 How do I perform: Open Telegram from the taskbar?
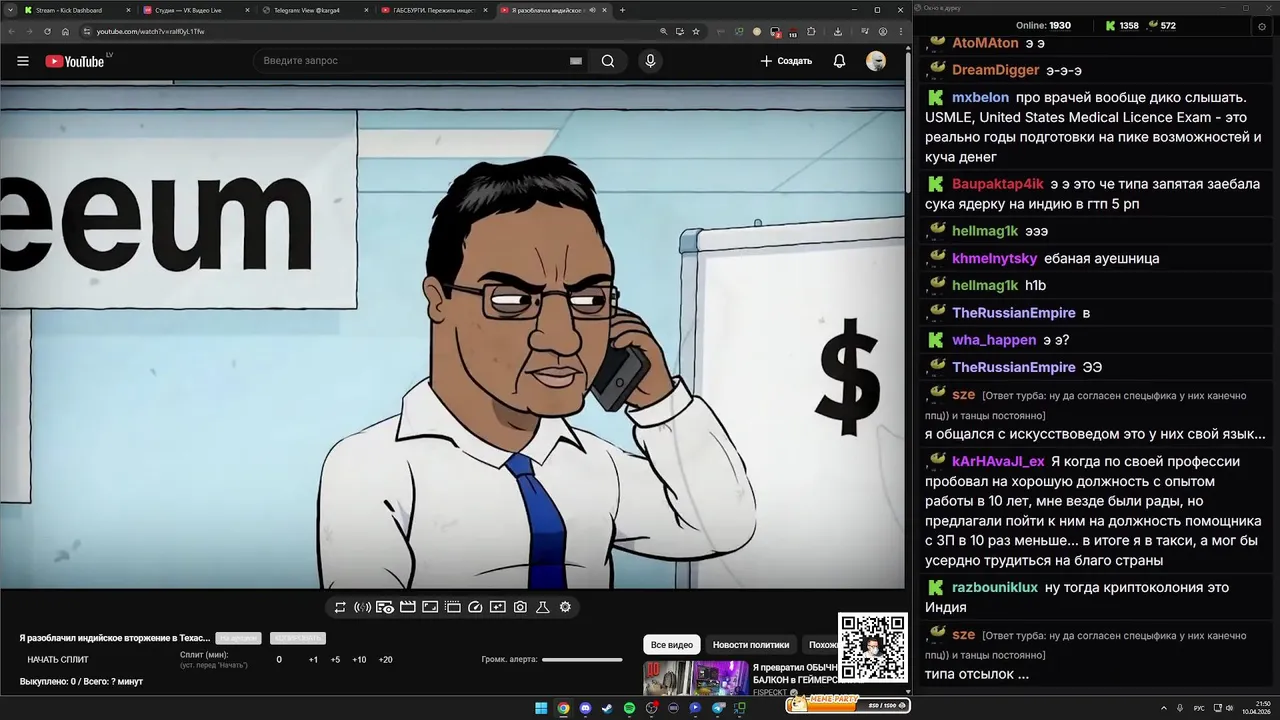[x=717, y=708]
